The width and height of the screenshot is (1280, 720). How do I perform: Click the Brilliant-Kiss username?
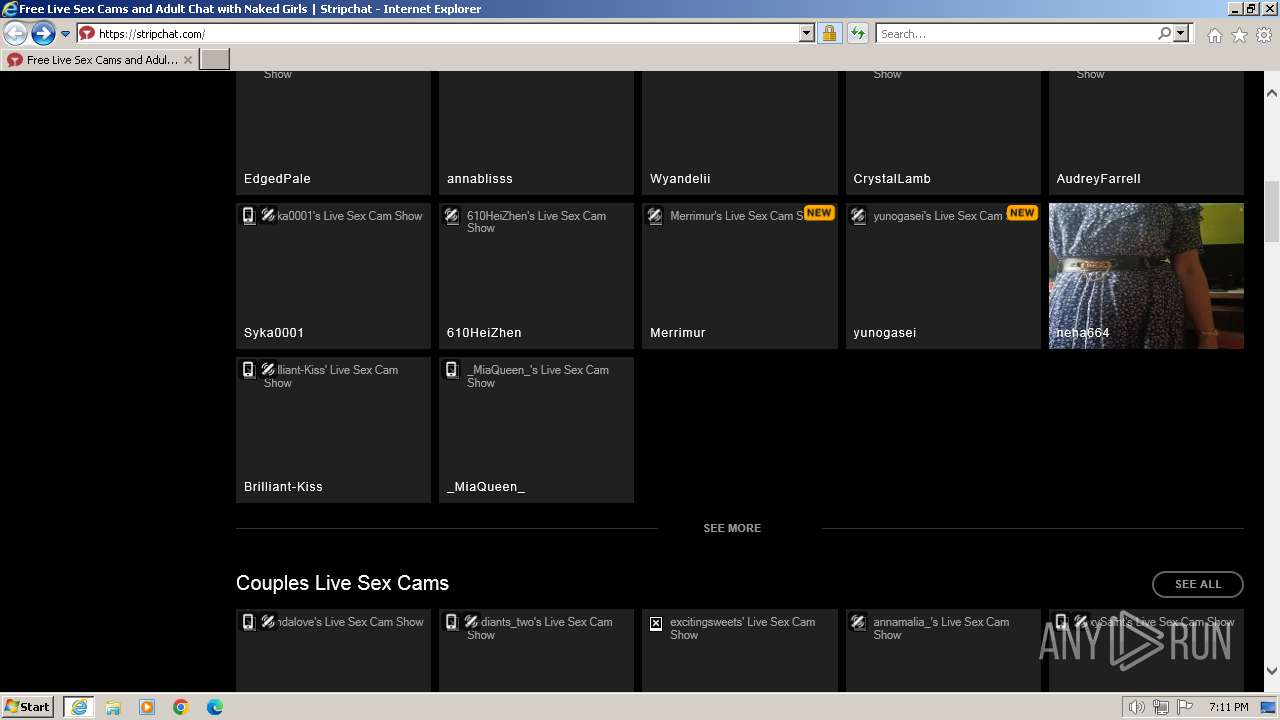(283, 487)
